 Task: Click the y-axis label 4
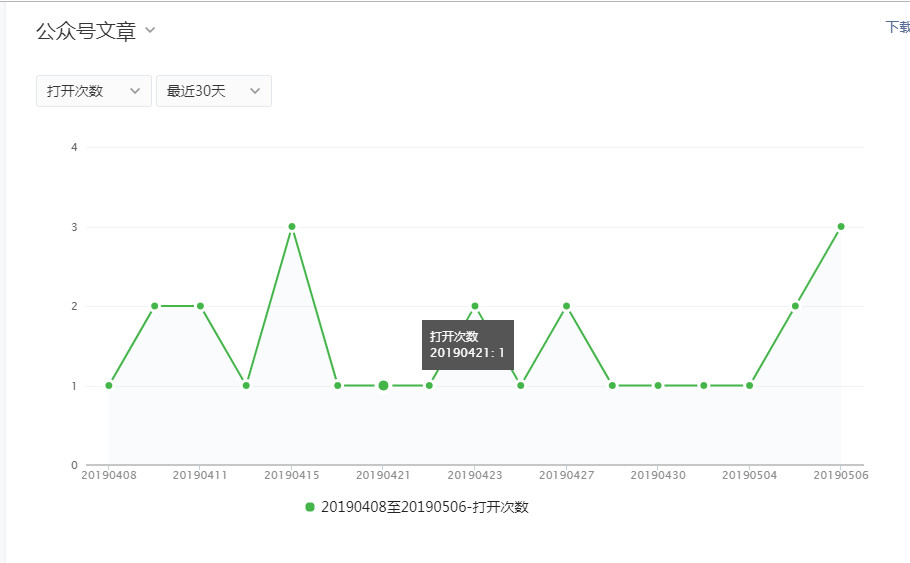[x=74, y=147]
